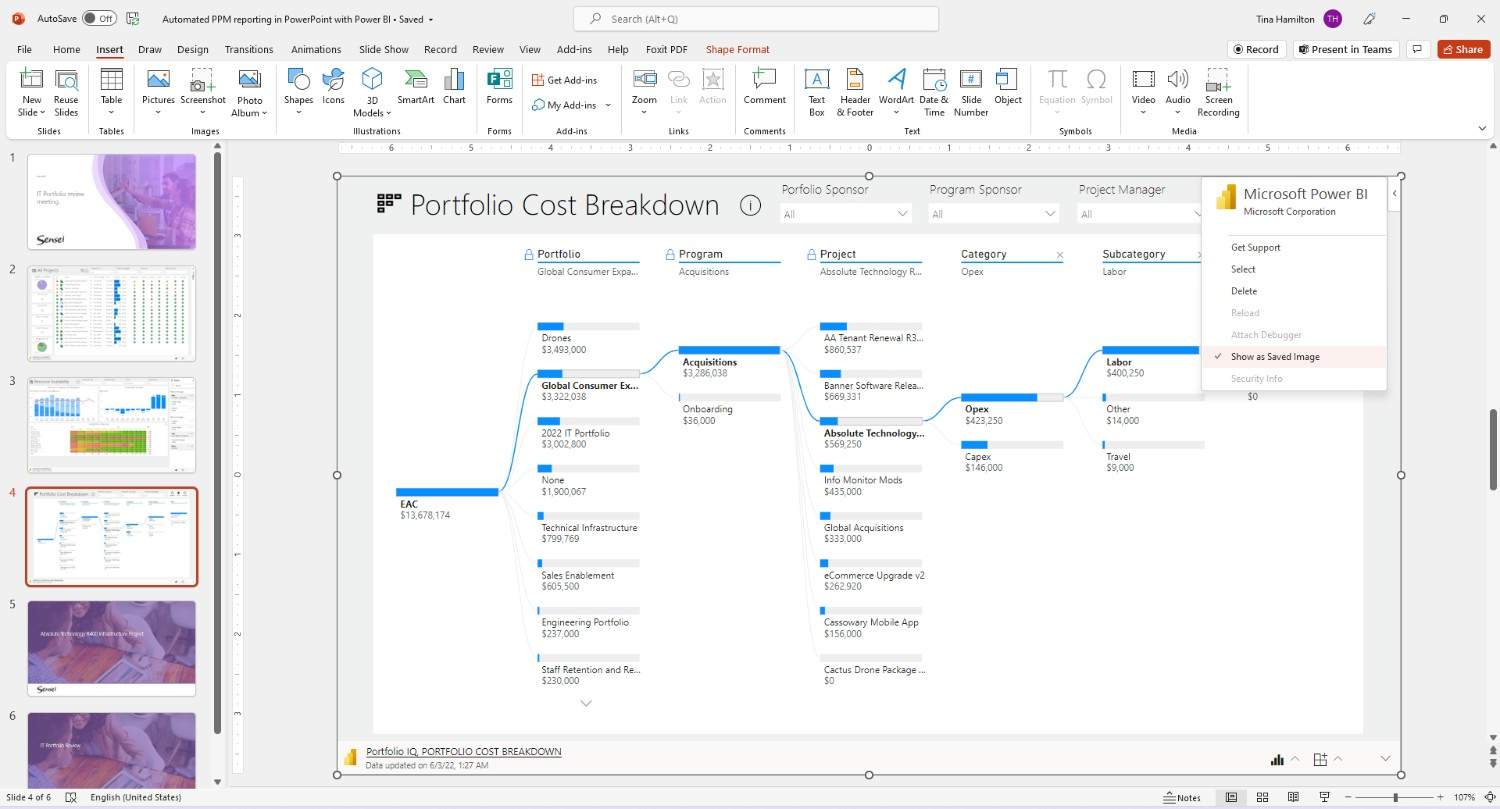The image size is (1500, 809).
Task: Open the Portfolio IQ, Portfolio Cost Breakdown link
Action: (x=463, y=751)
